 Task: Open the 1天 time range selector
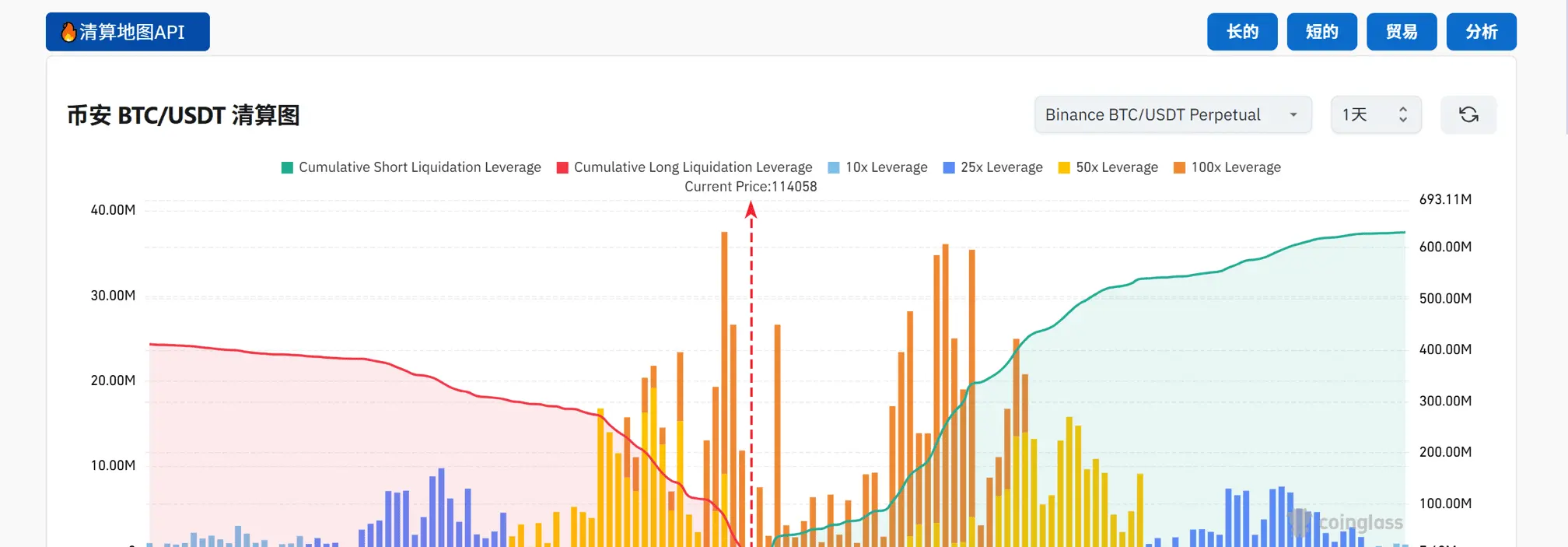click(x=1376, y=114)
